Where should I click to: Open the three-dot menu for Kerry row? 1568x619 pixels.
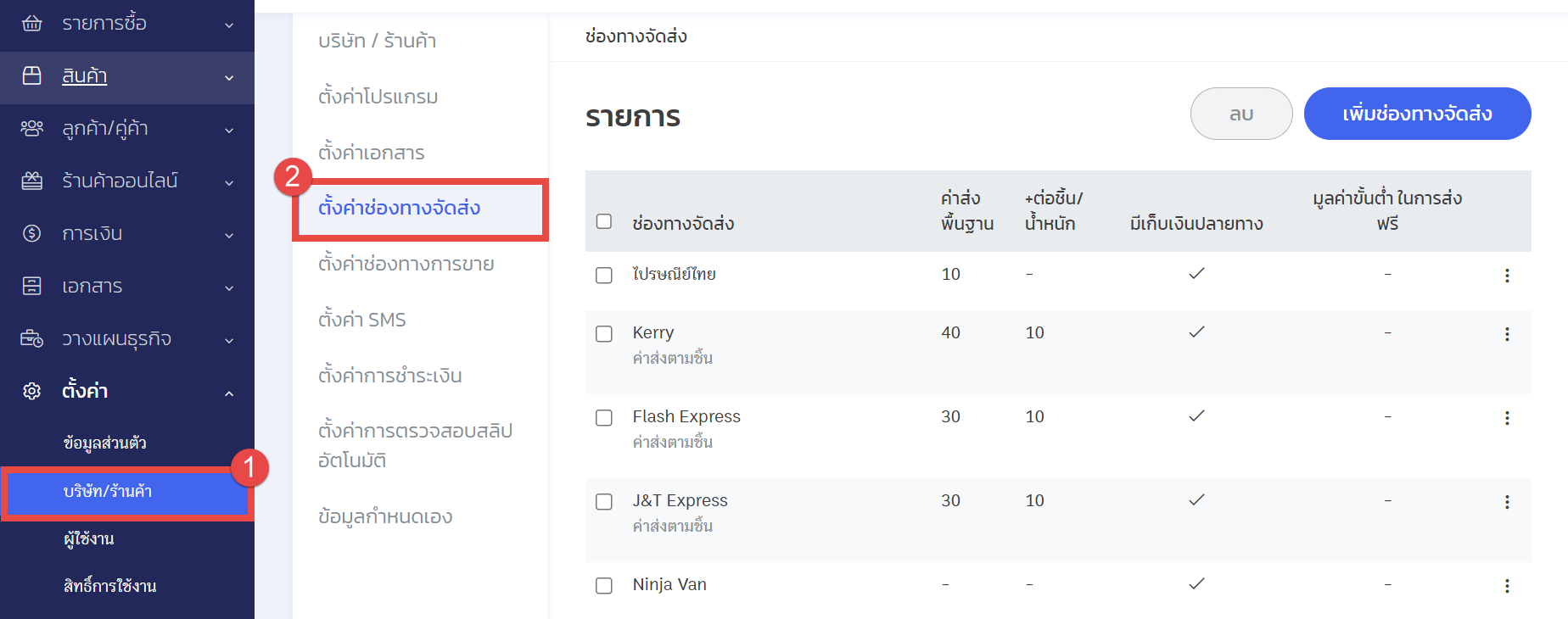tap(1507, 334)
